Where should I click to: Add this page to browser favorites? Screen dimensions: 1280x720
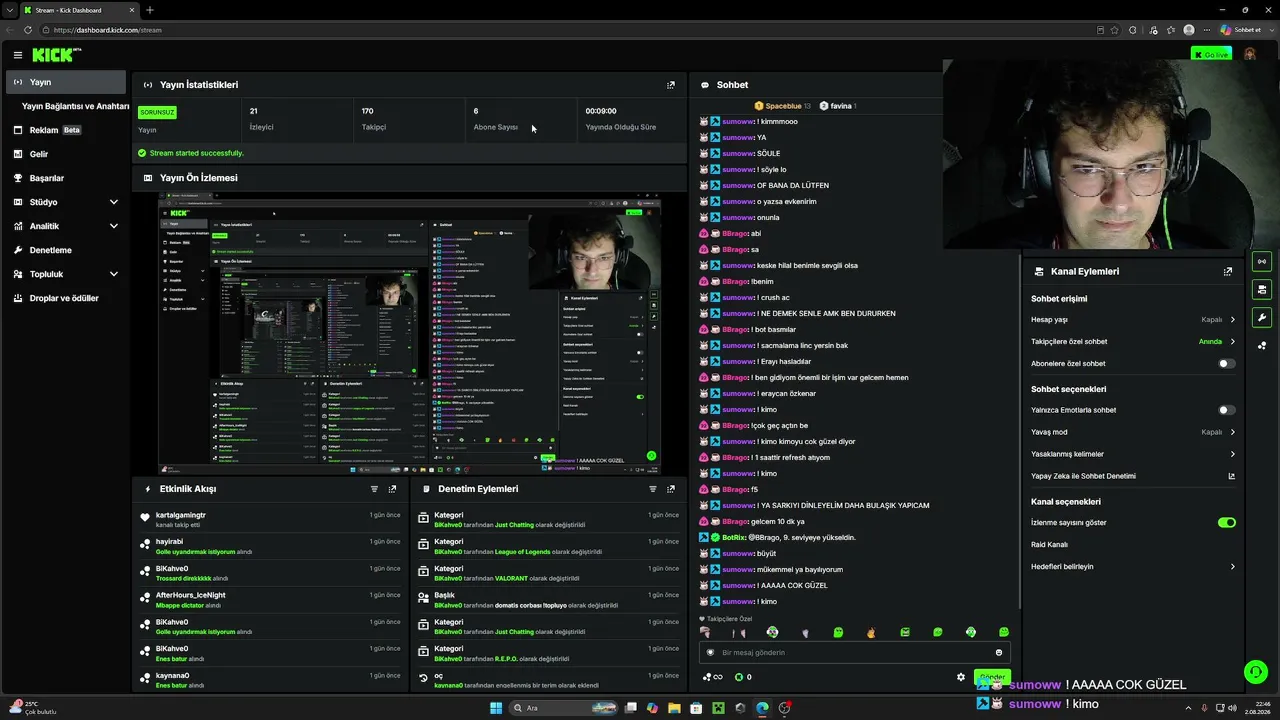point(1114,30)
